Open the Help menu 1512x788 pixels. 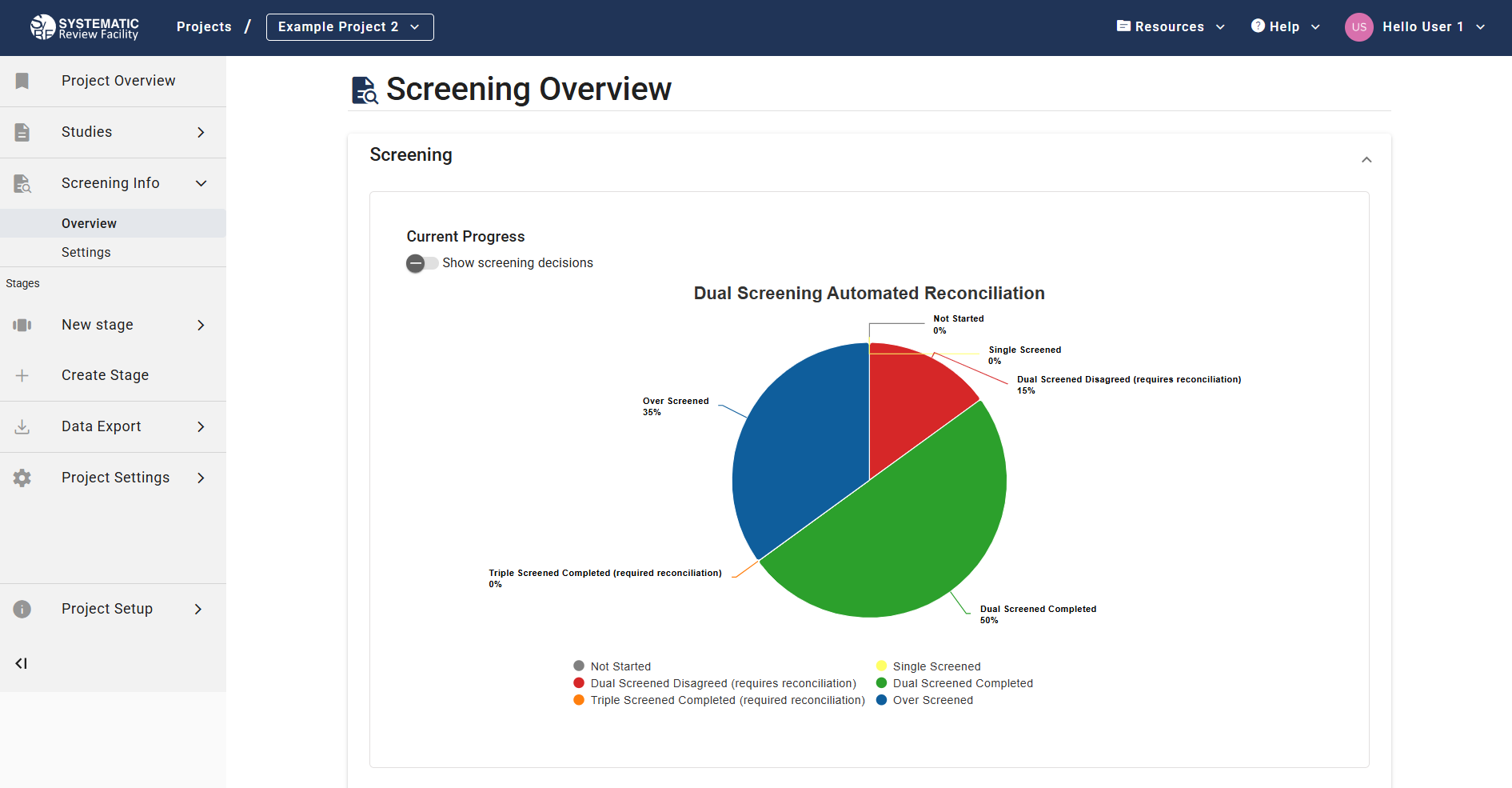1285,27
